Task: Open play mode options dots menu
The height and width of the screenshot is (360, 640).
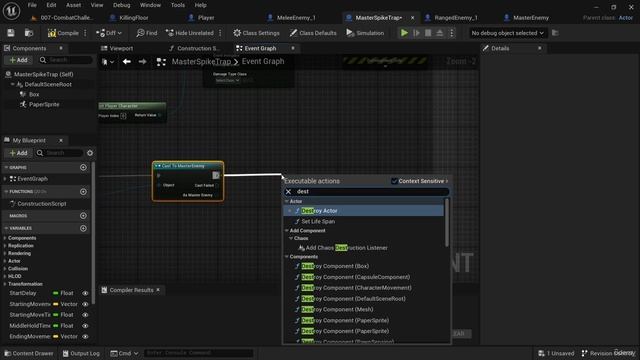Action: point(451,33)
